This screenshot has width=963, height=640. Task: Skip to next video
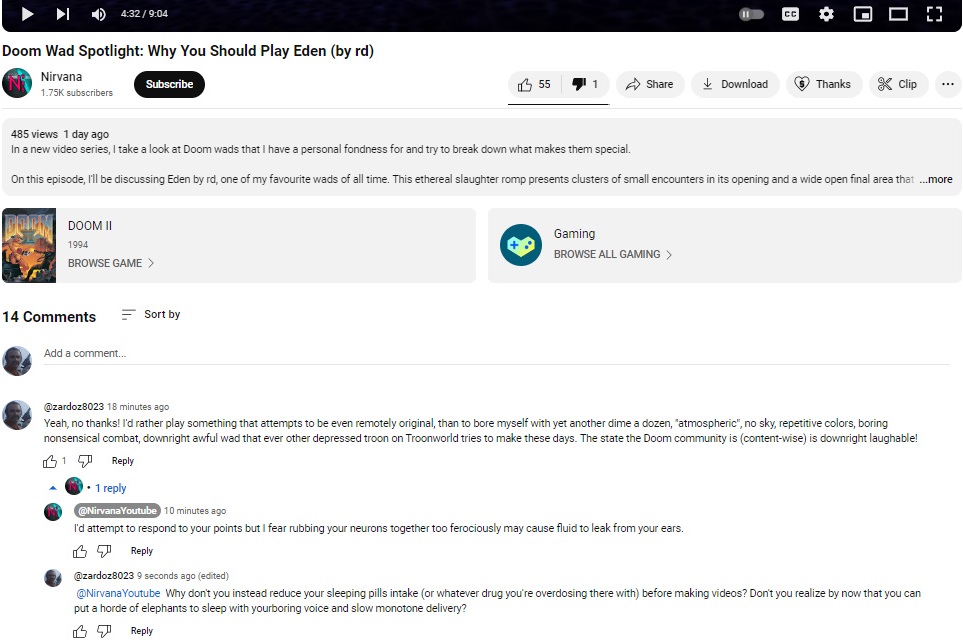click(63, 14)
